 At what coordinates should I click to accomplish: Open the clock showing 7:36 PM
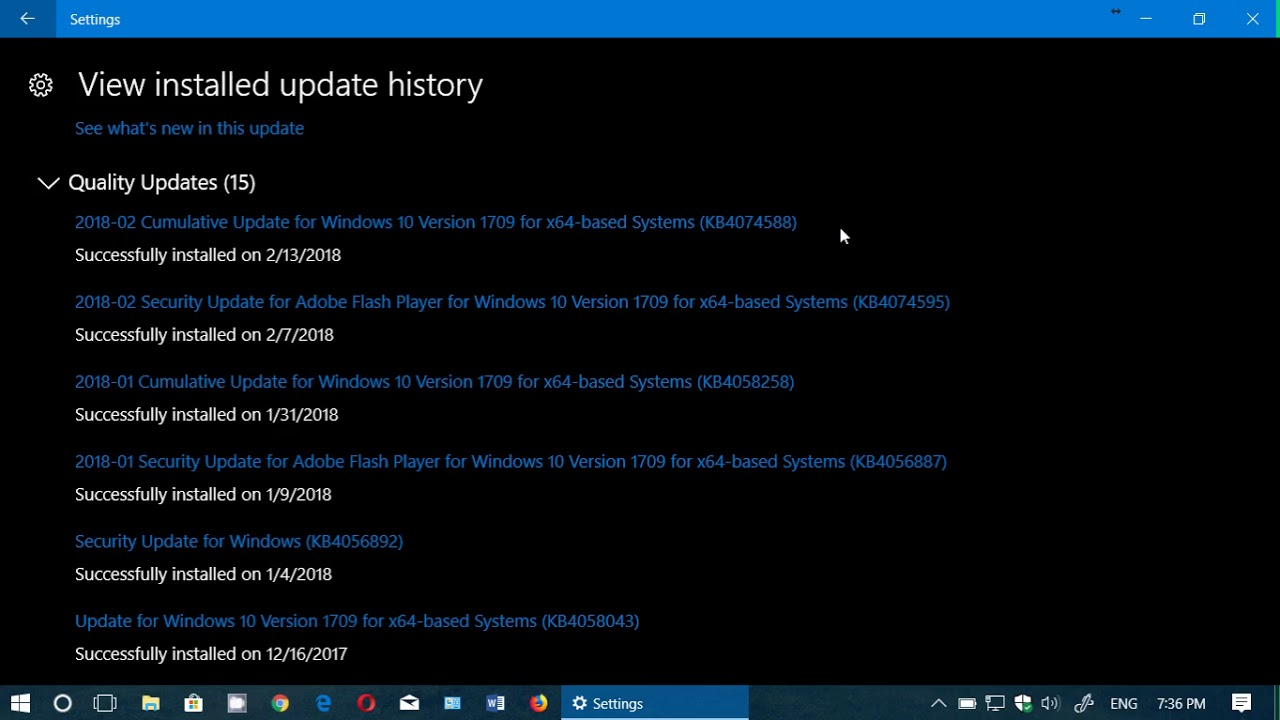coord(1181,703)
